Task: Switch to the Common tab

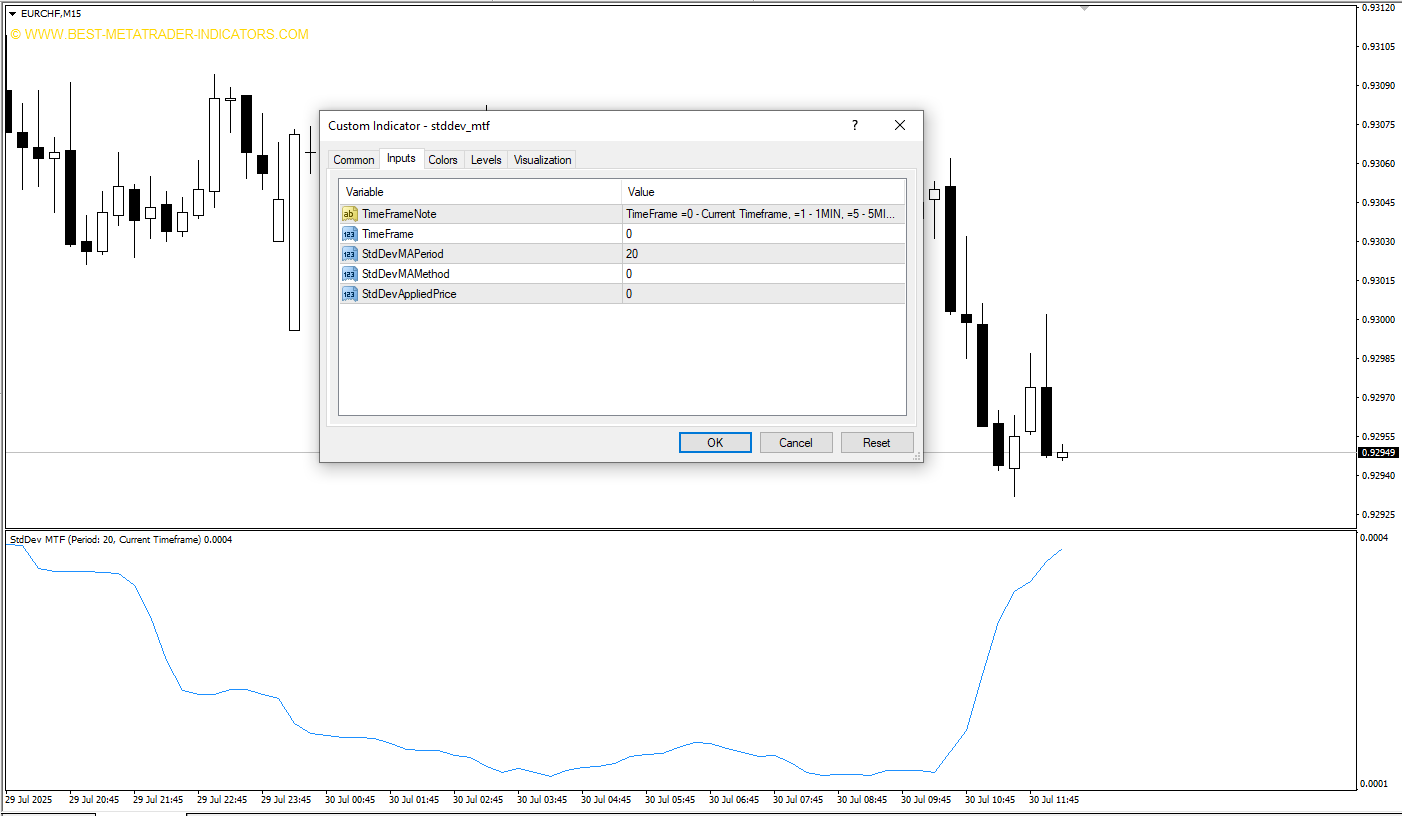Action: (x=354, y=160)
